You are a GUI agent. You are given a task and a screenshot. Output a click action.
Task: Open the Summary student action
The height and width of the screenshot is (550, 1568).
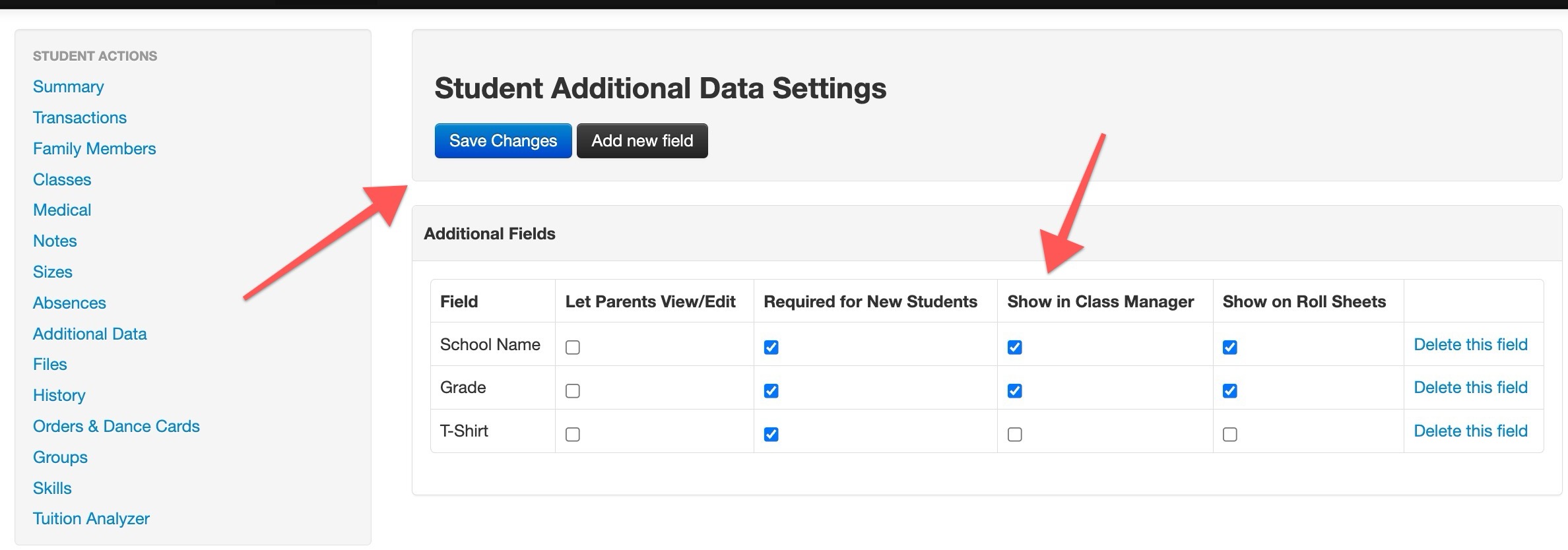[x=69, y=86]
